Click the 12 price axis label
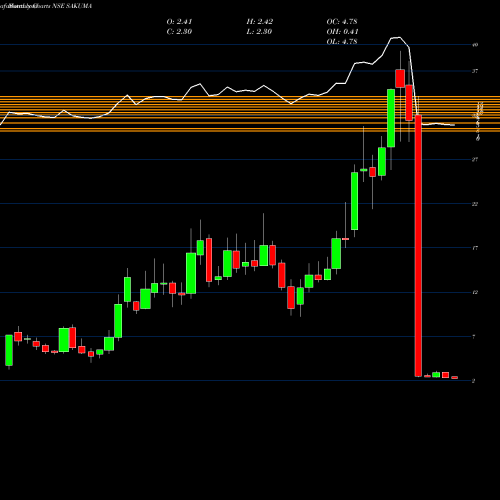This screenshot has width=500, height=500. click(475, 292)
